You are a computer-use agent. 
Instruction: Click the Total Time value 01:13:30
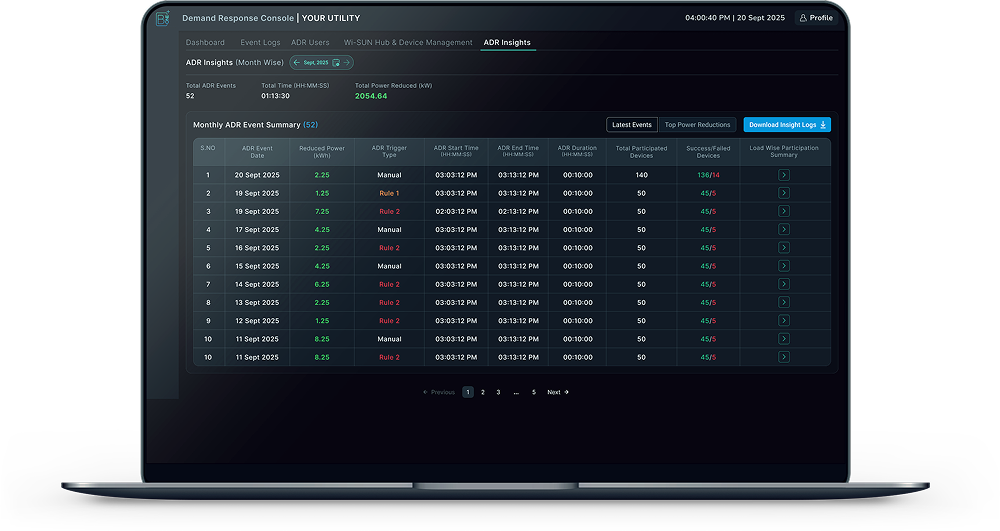276,96
